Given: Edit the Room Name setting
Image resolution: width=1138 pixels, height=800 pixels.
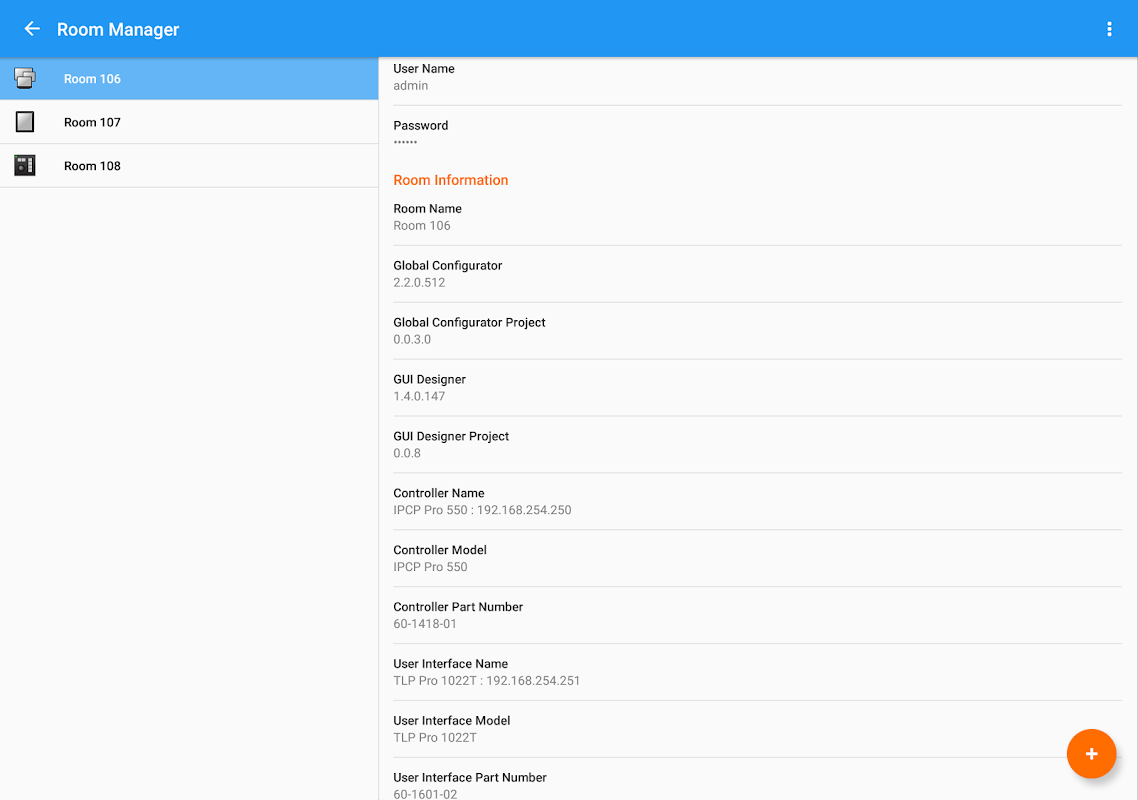Looking at the screenshot, I should coord(758,217).
